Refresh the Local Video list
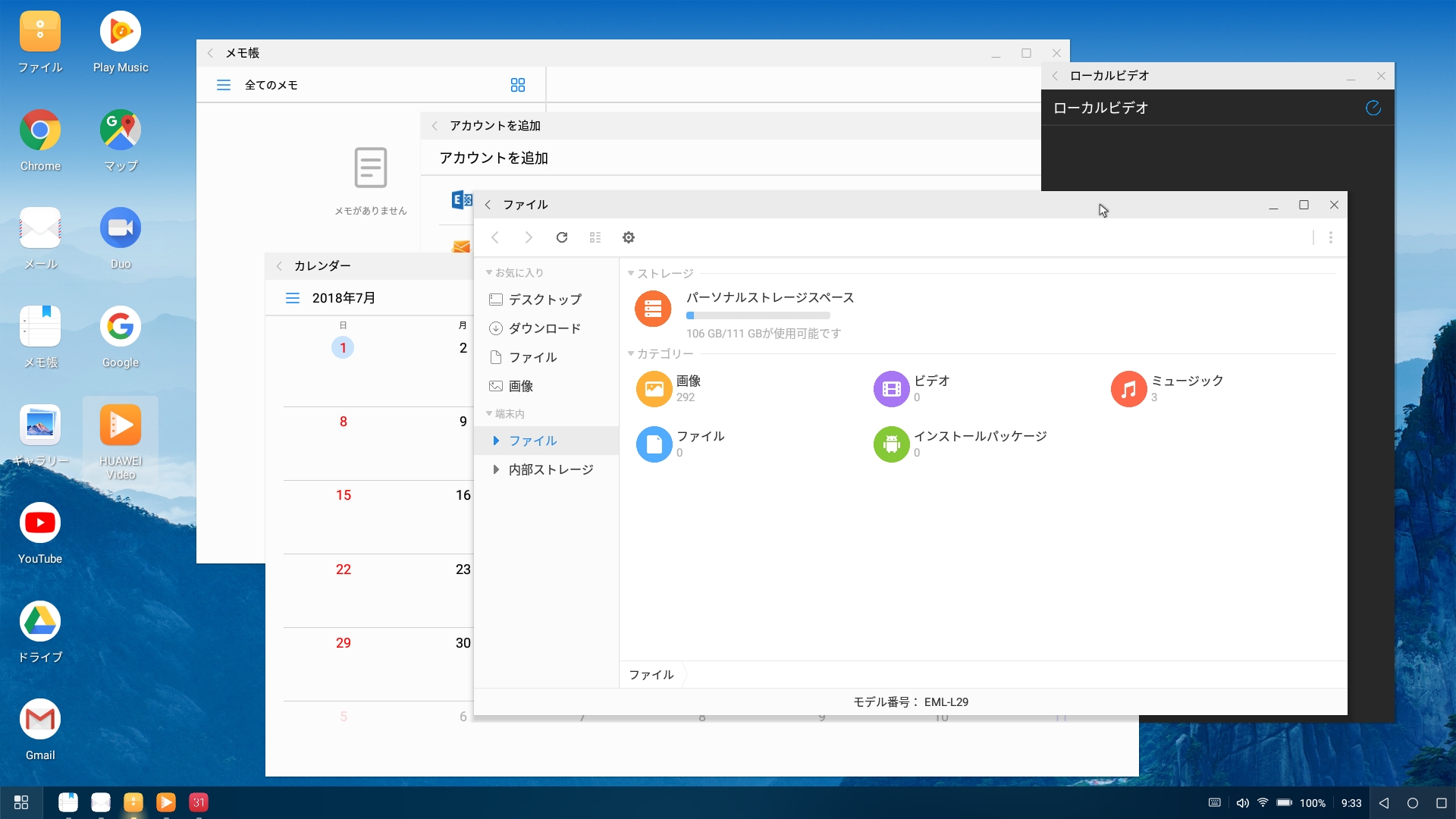Image resolution: width=1456 pixels, height=819 pixels. click(1373, 108)
